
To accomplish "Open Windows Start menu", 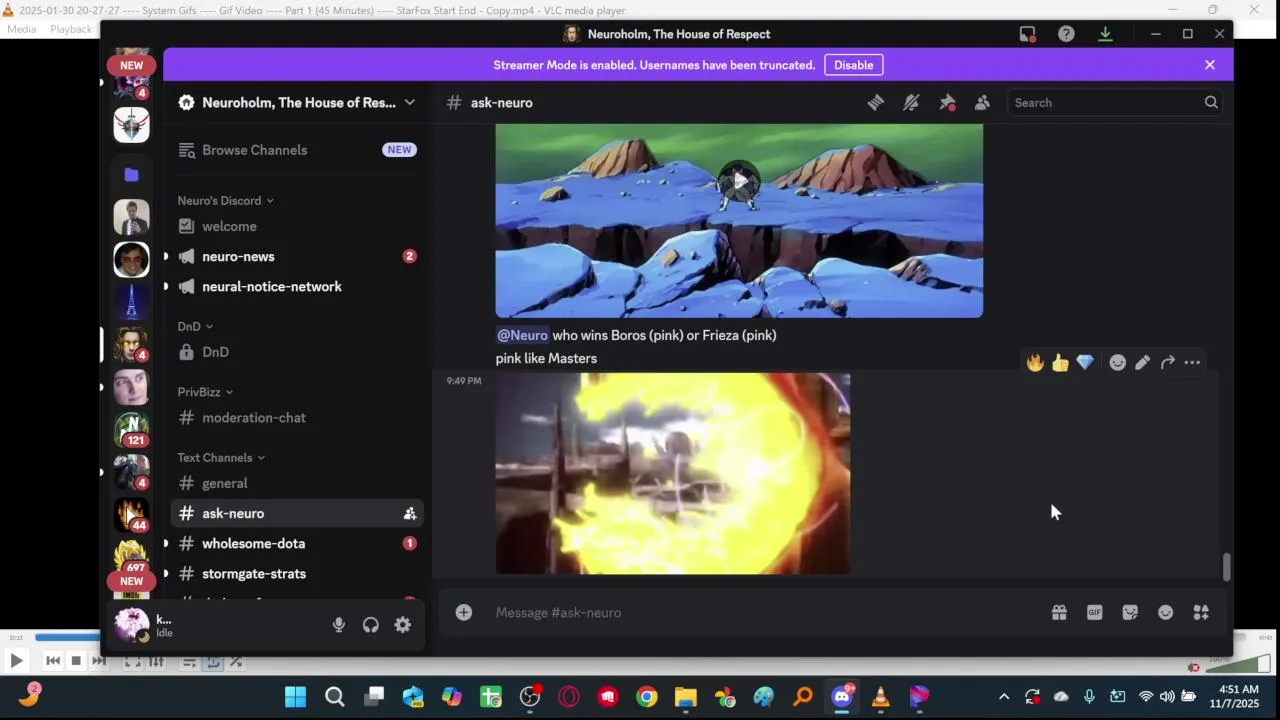I will coord(295,697).
